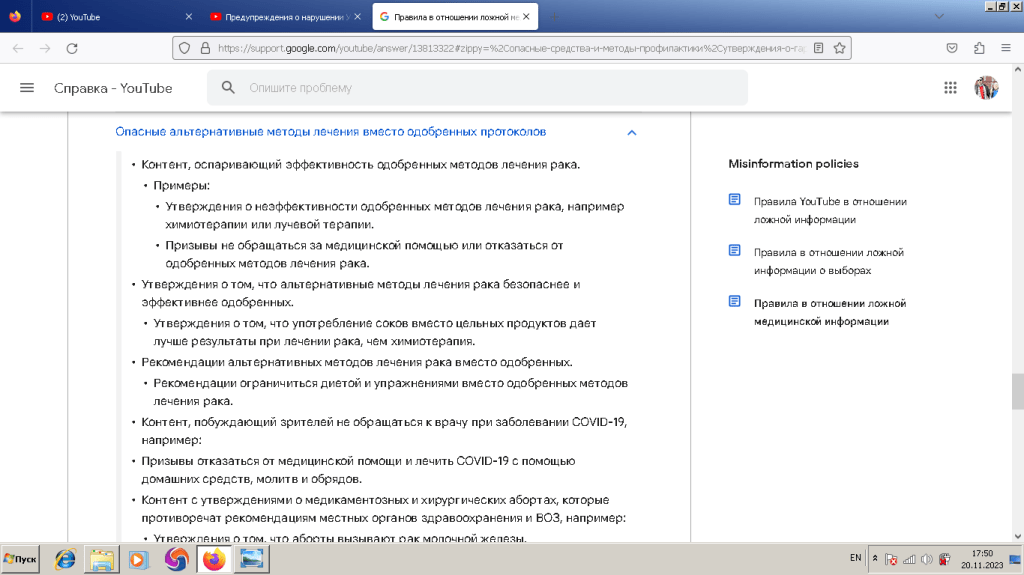Open the list all tabs dropdown arrow
Viewport: 1024px width, 575px height.
tap(938, 16)
